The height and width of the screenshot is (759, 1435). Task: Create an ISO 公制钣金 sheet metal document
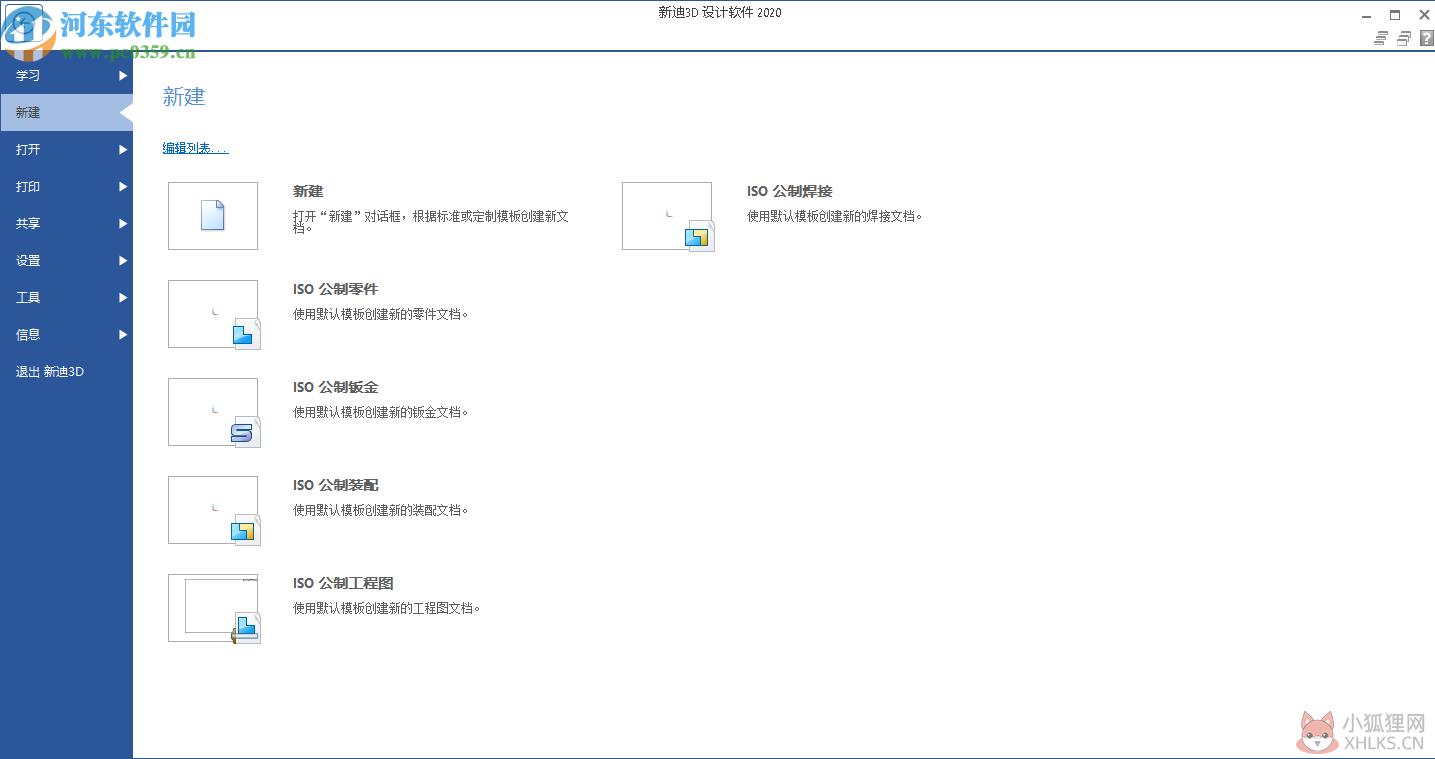(213, 412)
